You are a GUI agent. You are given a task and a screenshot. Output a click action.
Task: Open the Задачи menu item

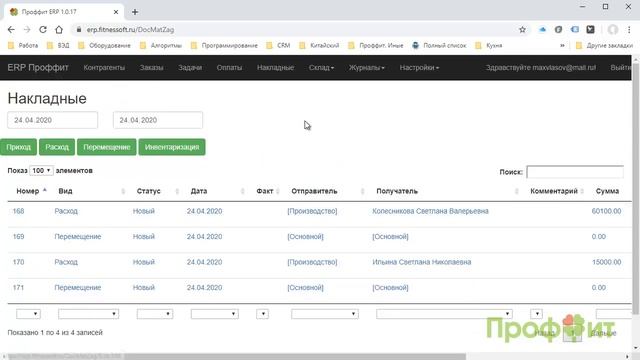pyautogui.click(x=190, y=68)
